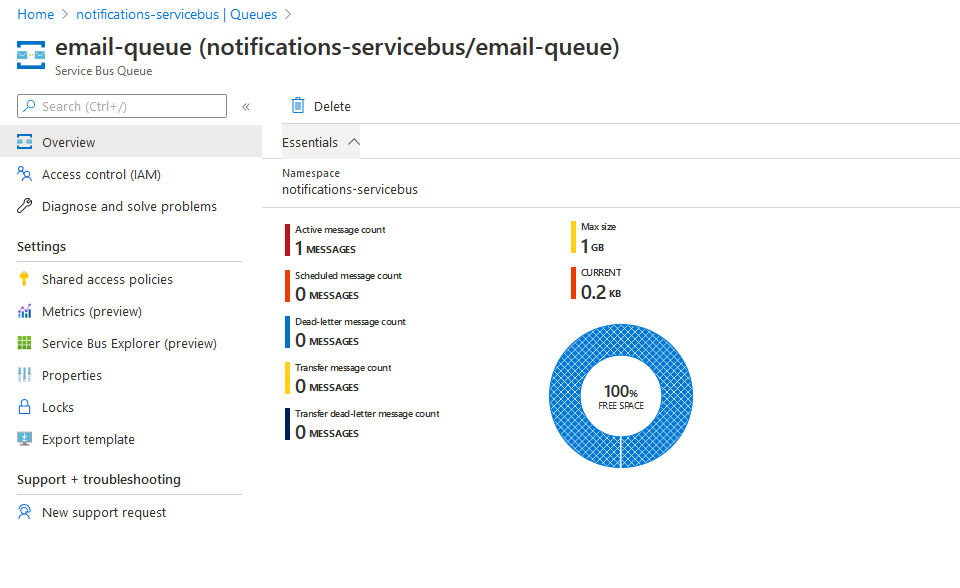Viewport: 960px width, 588px height.
Task: Go to Home breadcrumb link
Action: 36,14
